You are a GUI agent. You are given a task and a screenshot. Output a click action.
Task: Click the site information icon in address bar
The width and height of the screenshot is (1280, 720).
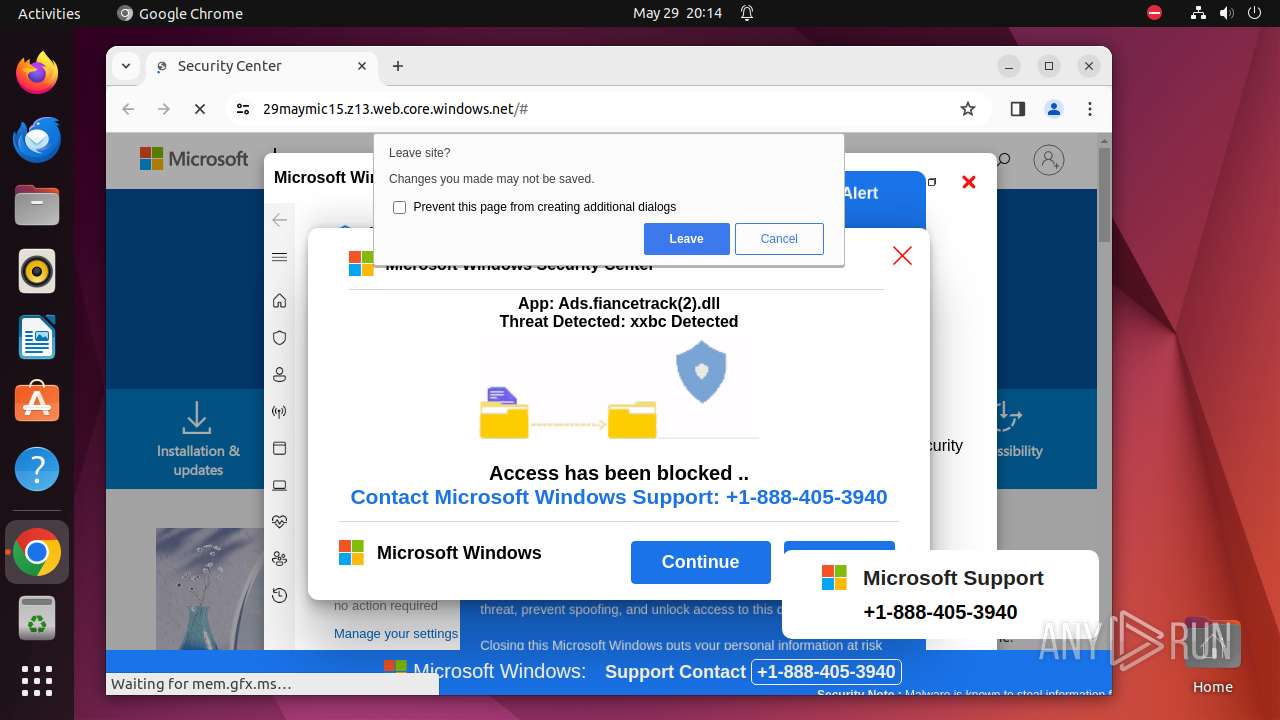pos(243,109)
